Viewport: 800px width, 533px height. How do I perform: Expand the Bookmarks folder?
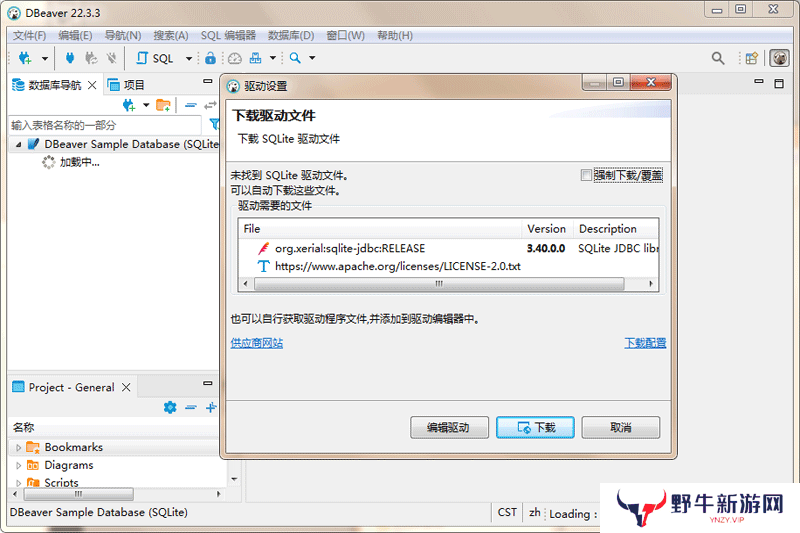(x=18, y=448)
